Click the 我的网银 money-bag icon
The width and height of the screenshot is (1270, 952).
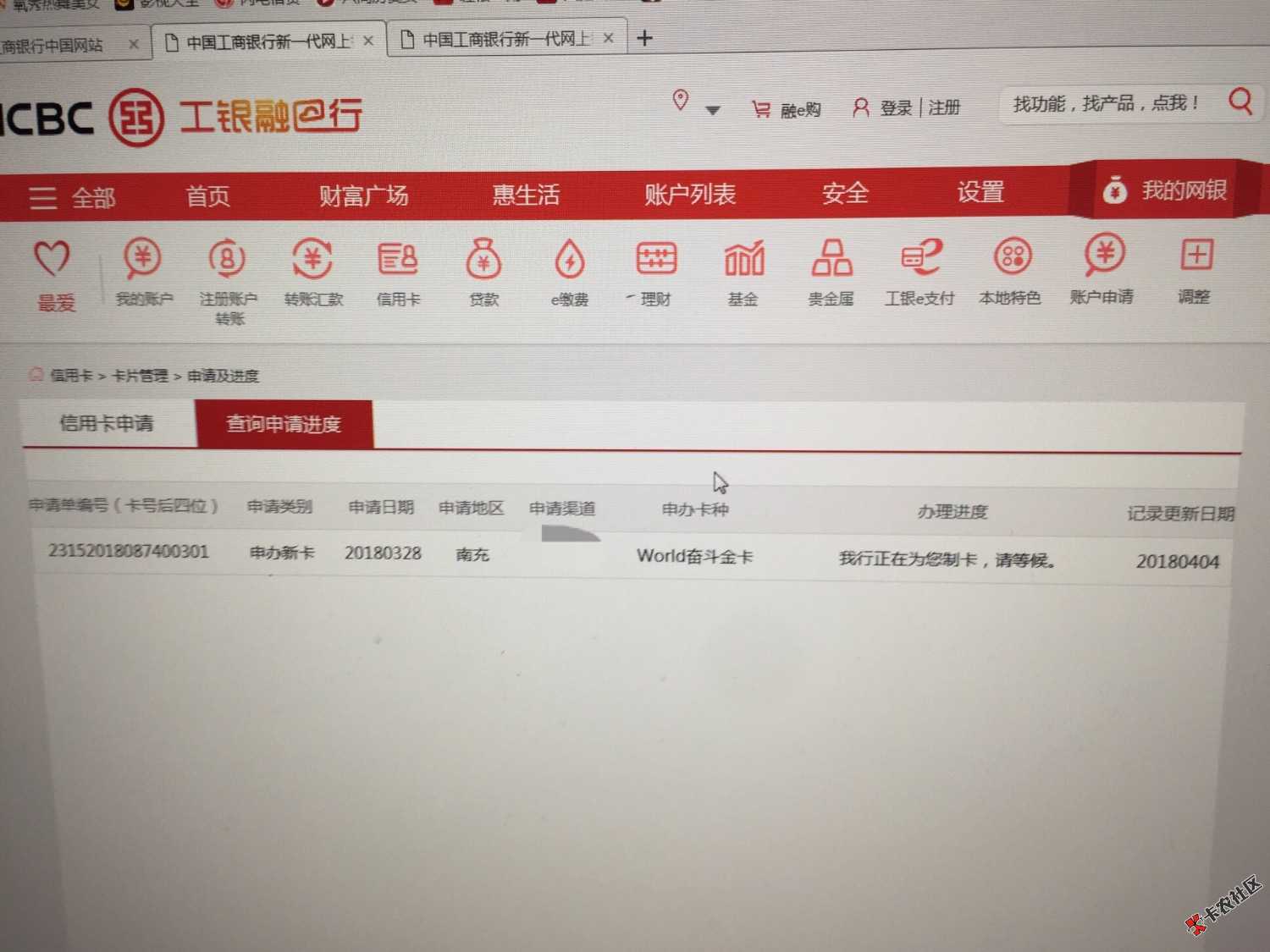[x=1114, y=190]
